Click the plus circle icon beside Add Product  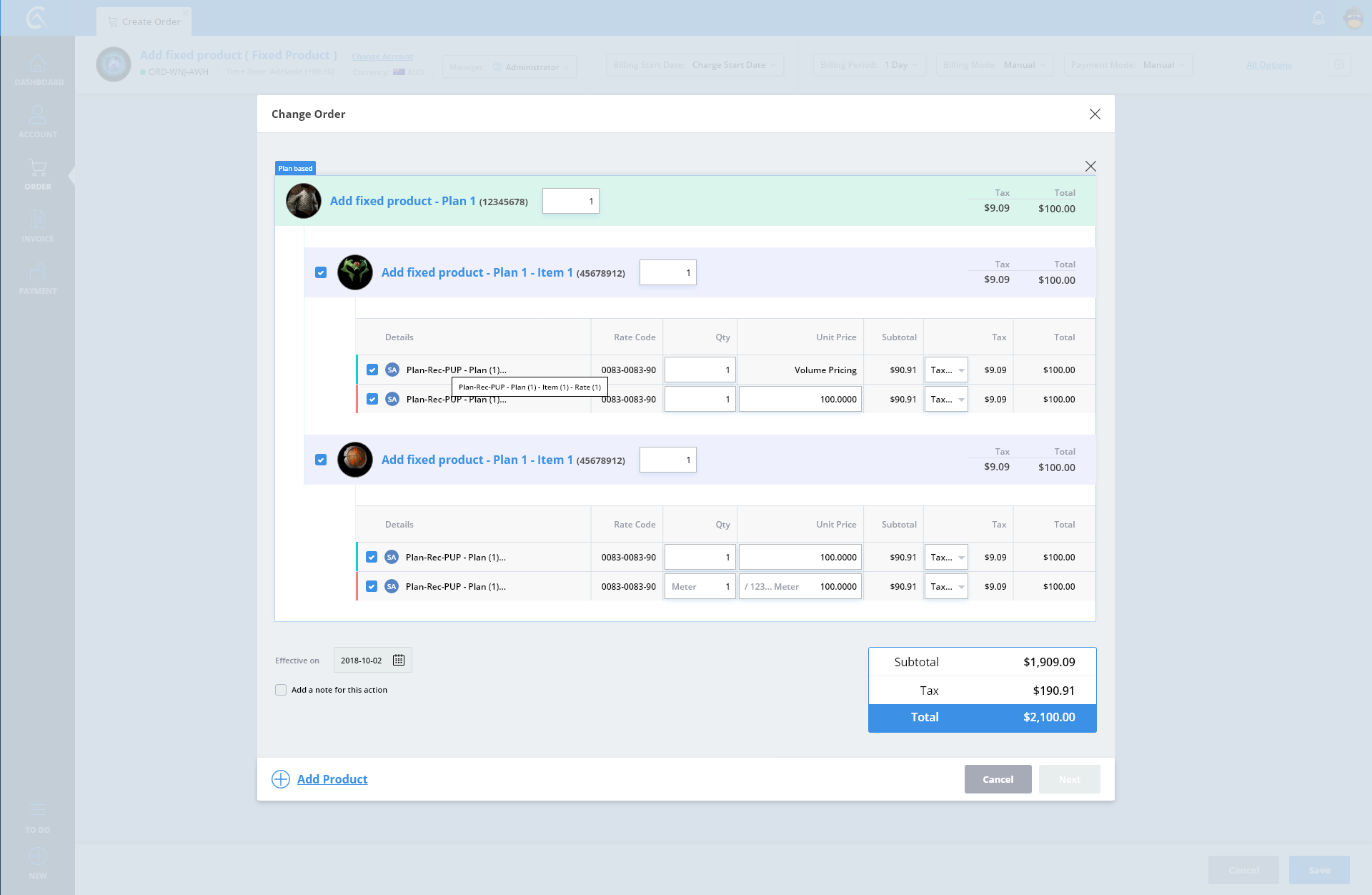[281, 779]
